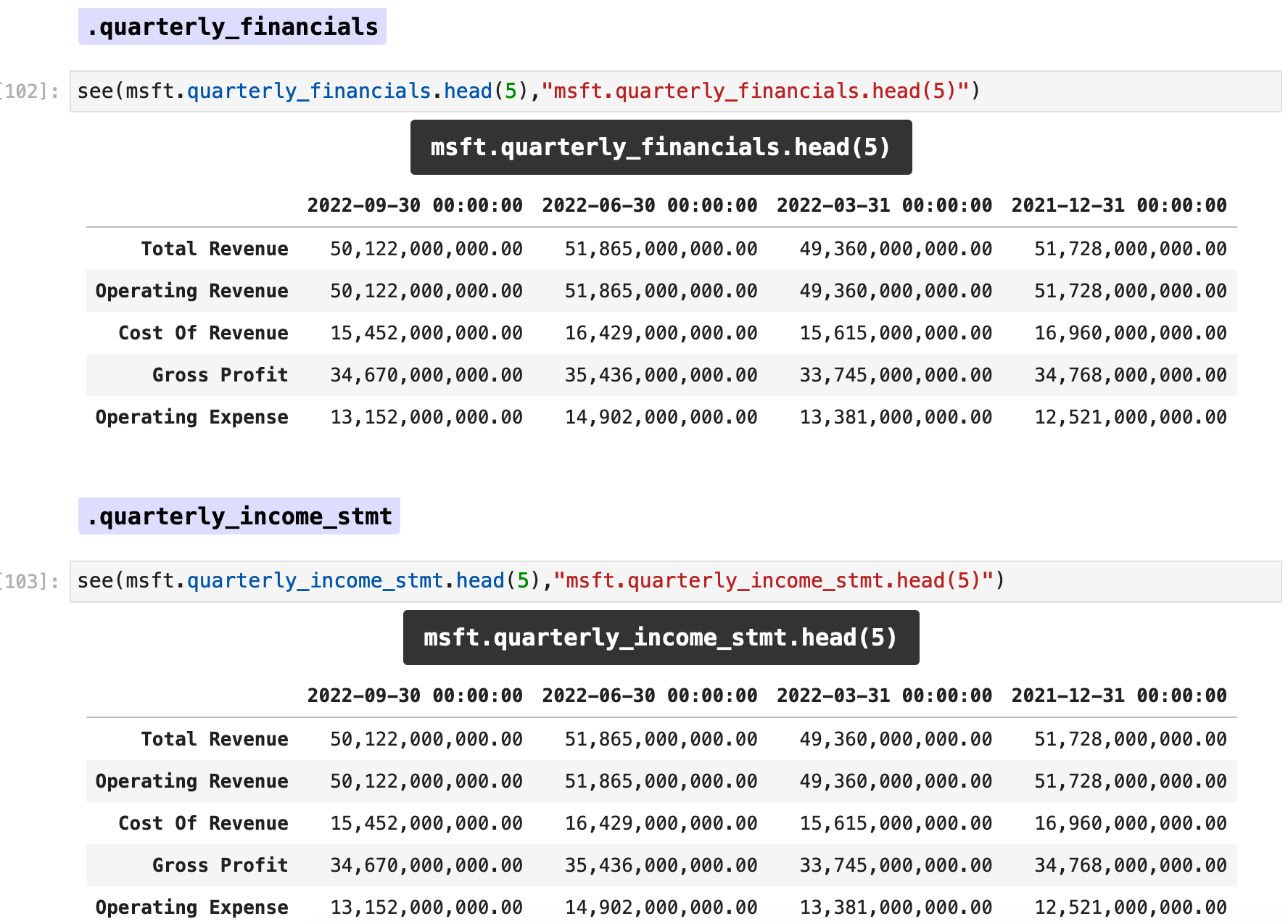Click 13,381,000,000.00 in the quarterly_income_stmt table
This screenshot has width=1288, height=924.
click(x=896, y=907)
